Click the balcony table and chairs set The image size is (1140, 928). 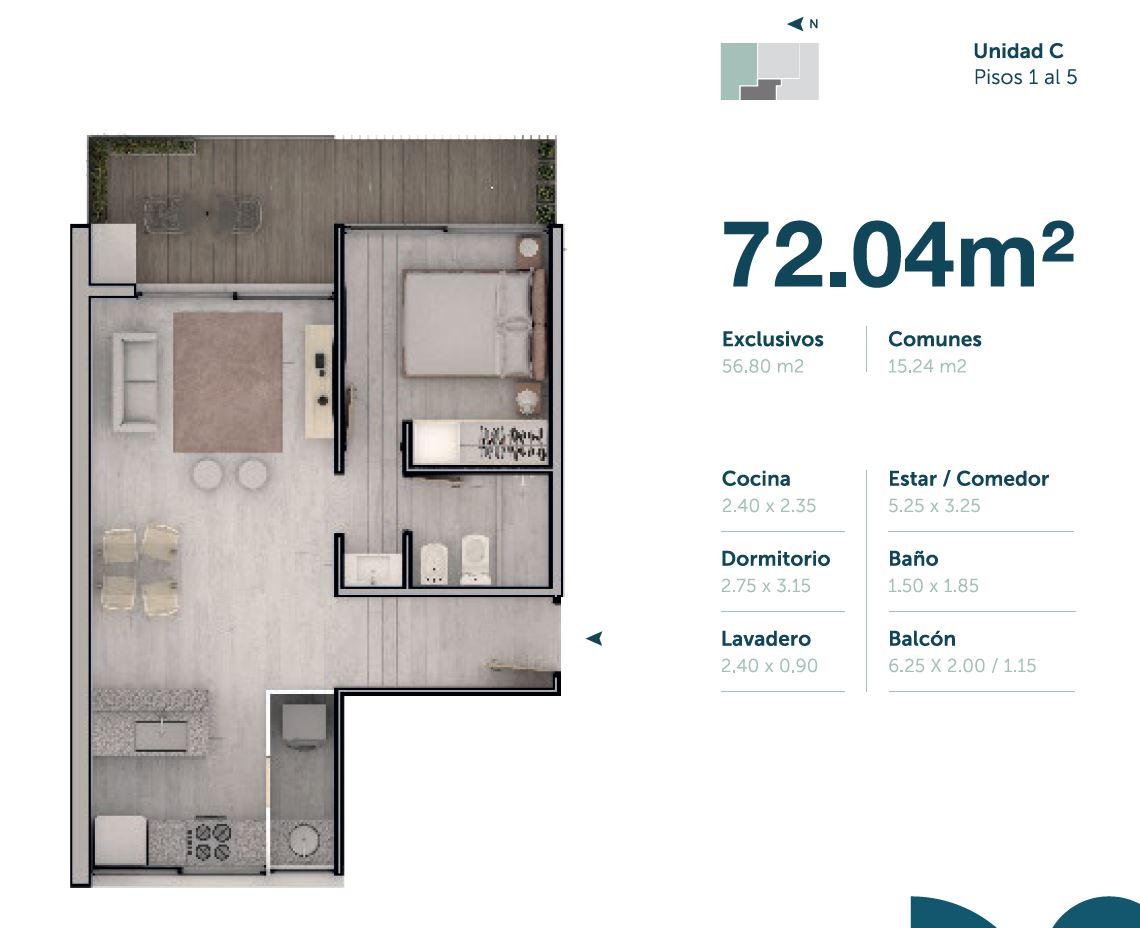click(x=202, y=215)
